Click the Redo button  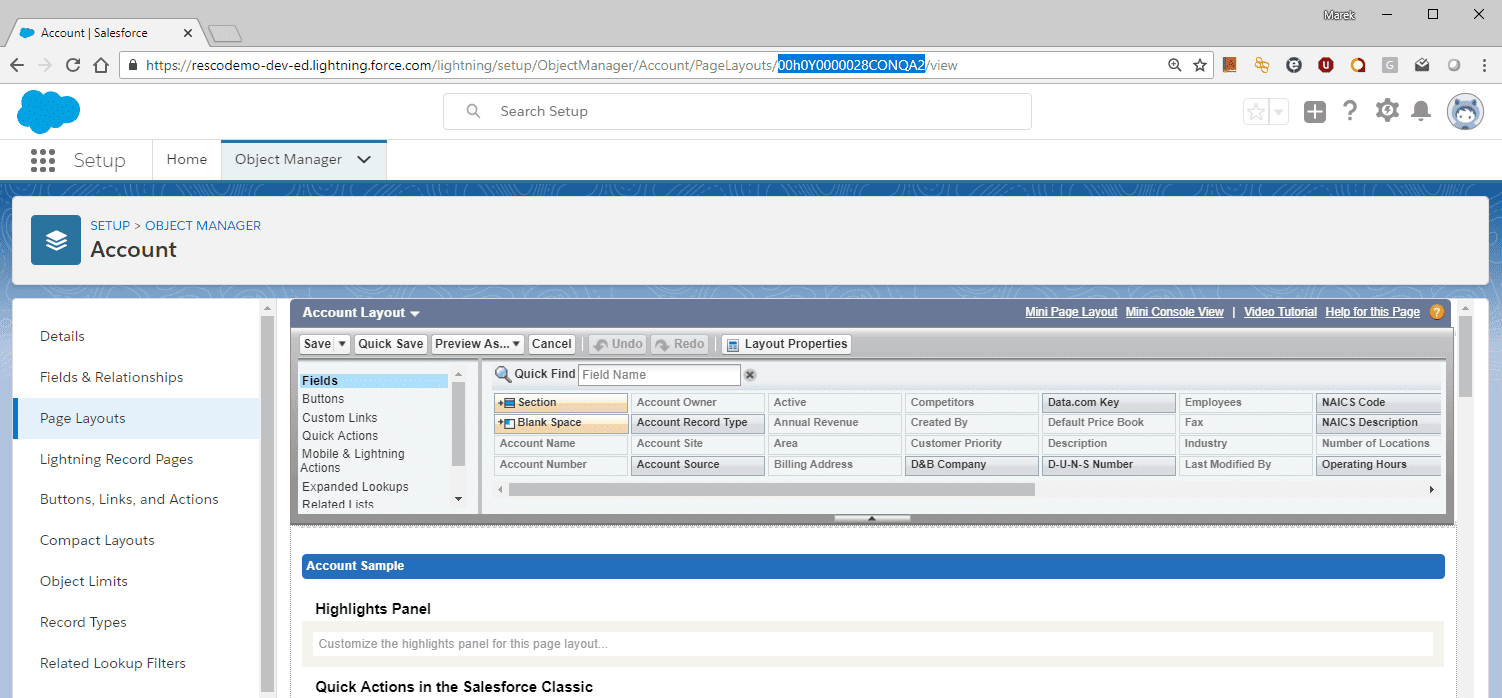[679, 344]
